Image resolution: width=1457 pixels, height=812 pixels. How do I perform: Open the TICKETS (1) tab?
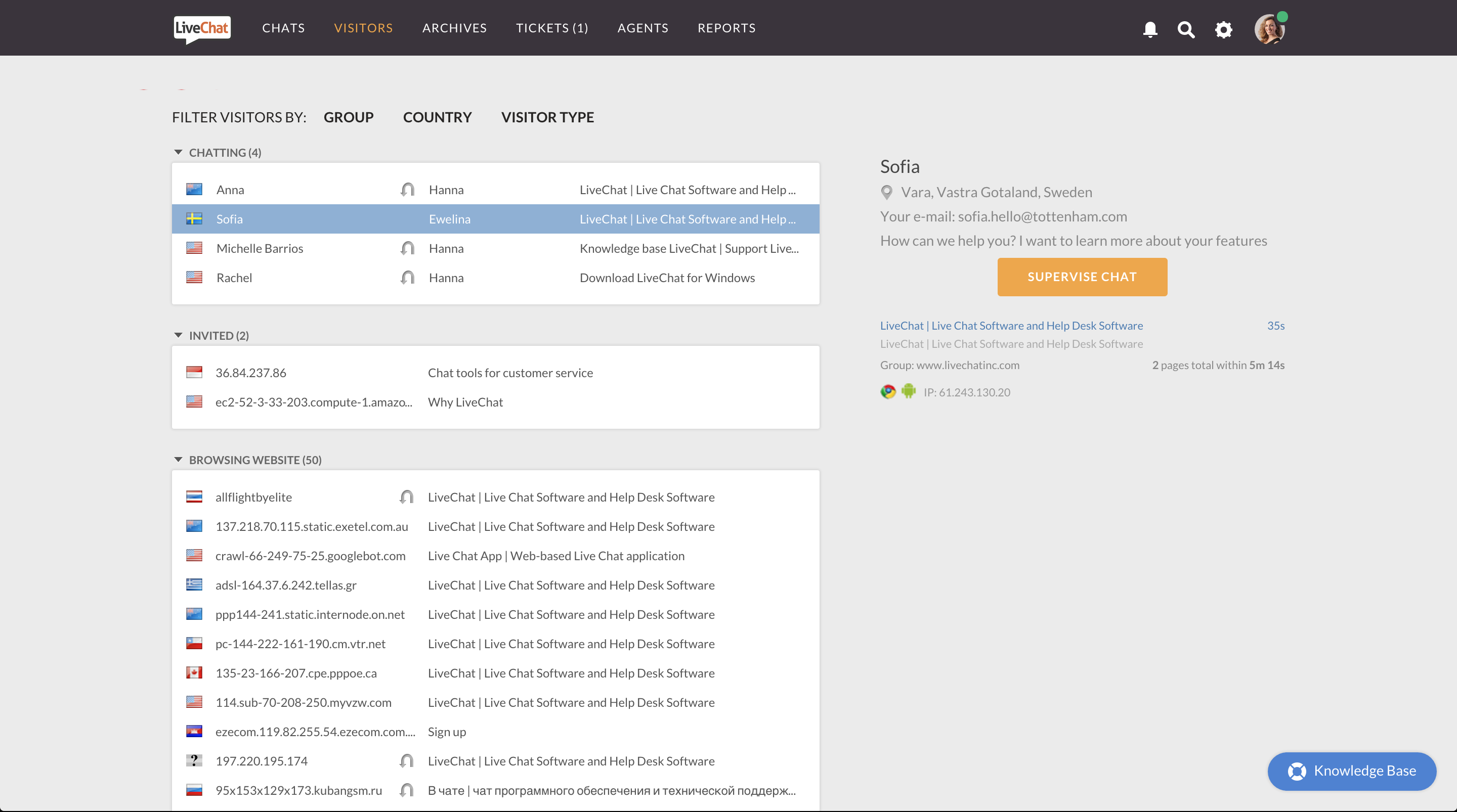click(x=551, y=28)
